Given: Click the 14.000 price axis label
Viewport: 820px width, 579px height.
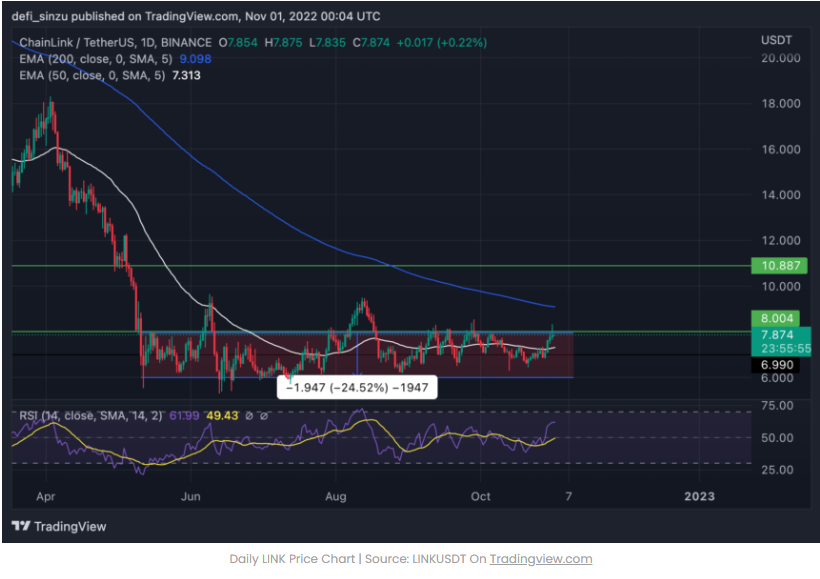Looking at the screenshot, I should [780, 195].
